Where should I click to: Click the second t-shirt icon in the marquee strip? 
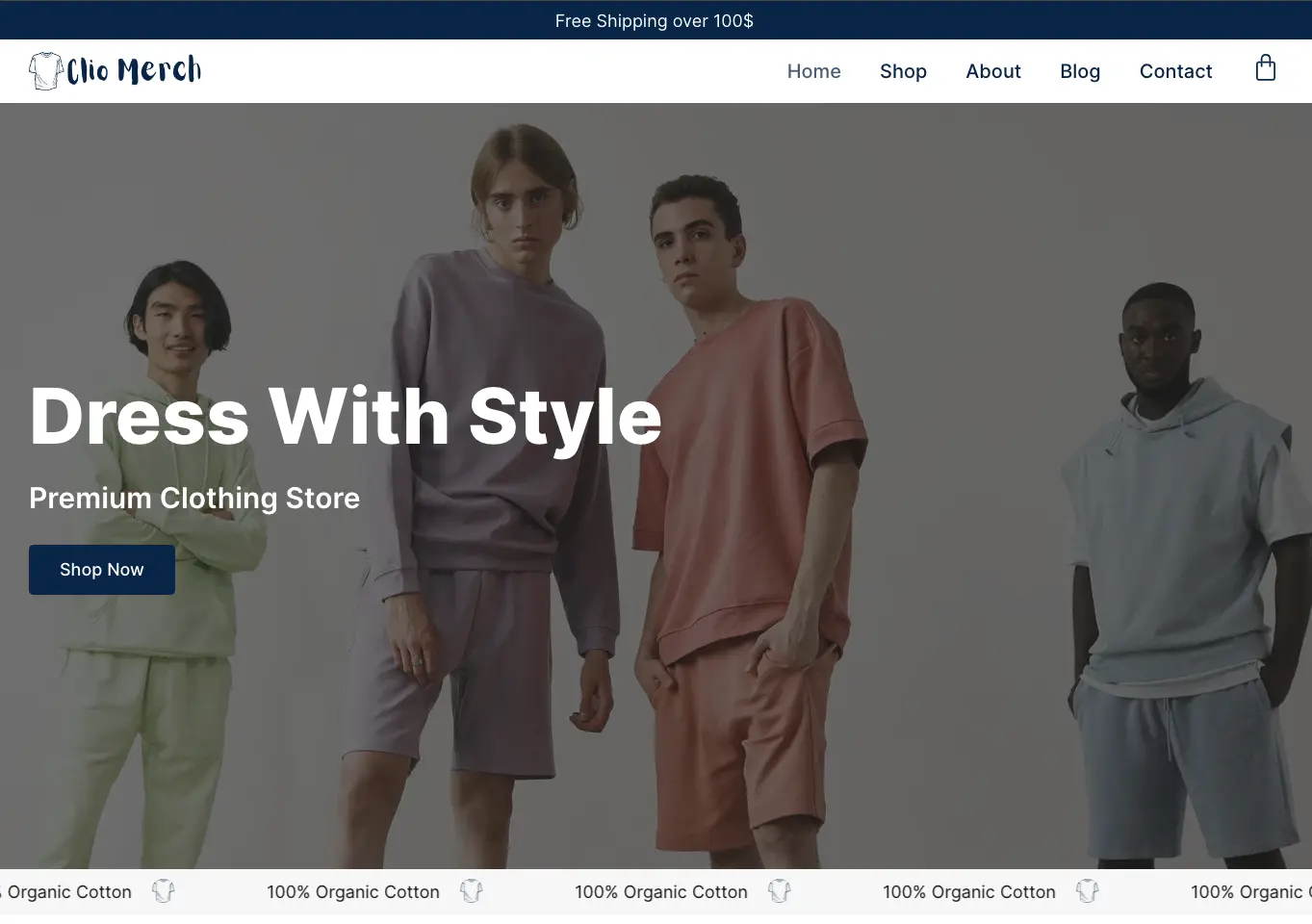pyautogui.click(x=472, y=891)
